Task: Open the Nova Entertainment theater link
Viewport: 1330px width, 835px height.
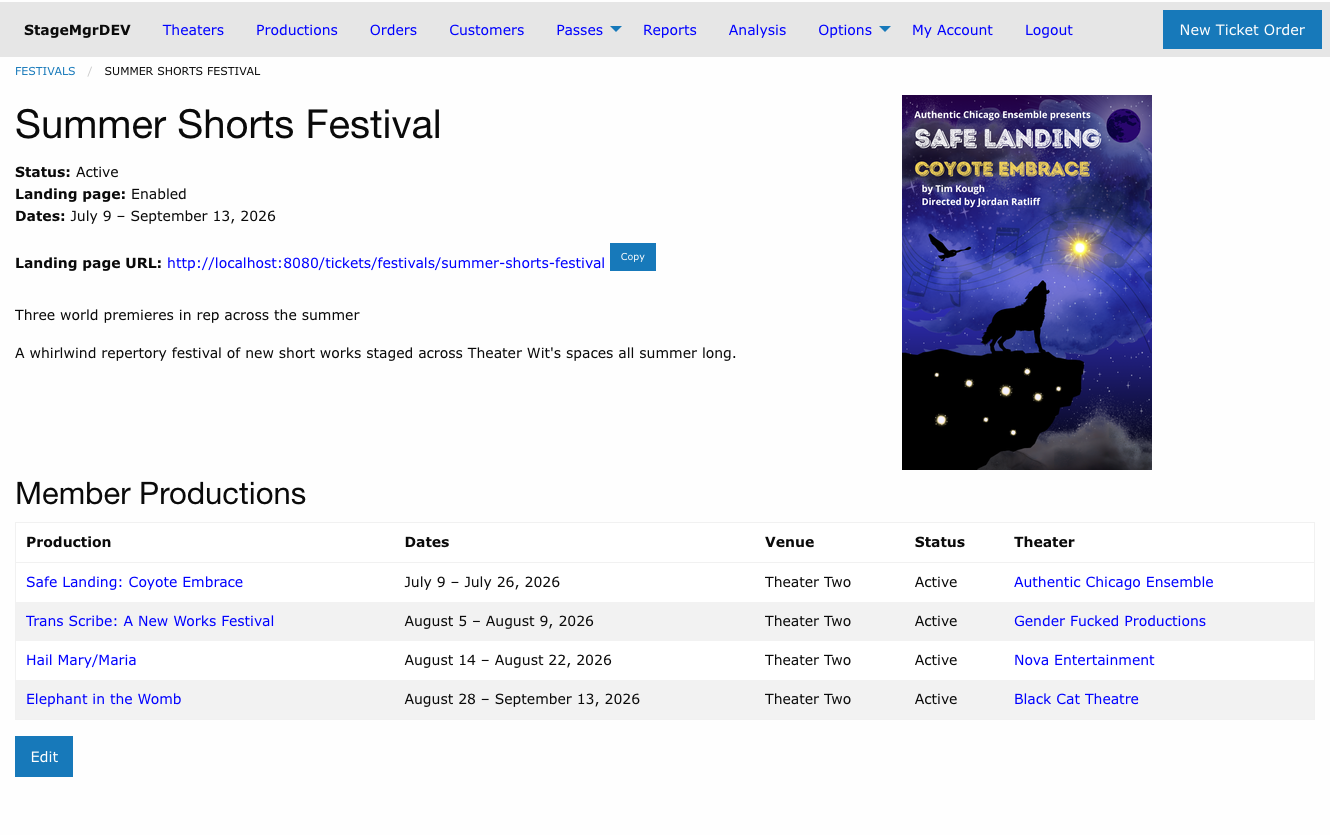Action: click(x=1084, y=660)
